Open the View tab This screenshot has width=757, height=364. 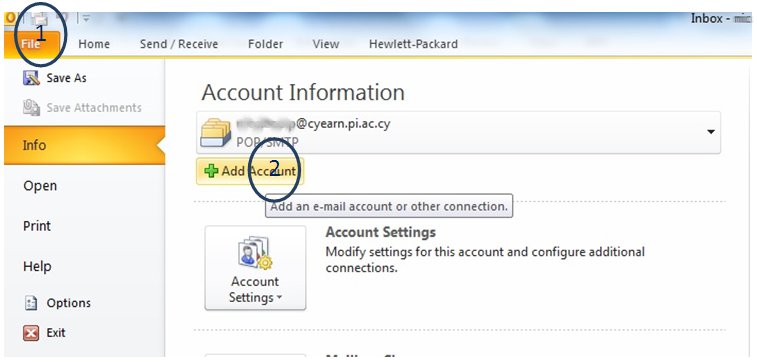click(x=325, y=44)
